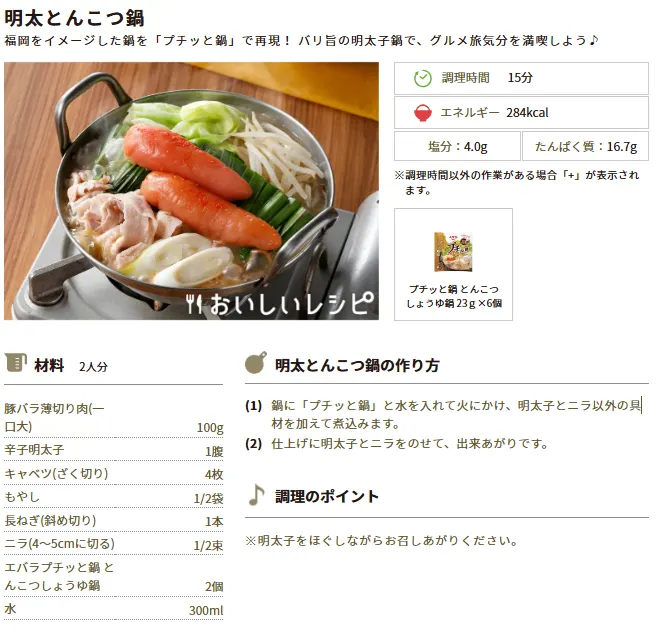Click the main 明太とんこつ鍋 recipe photo

click(x=192, y=191)
